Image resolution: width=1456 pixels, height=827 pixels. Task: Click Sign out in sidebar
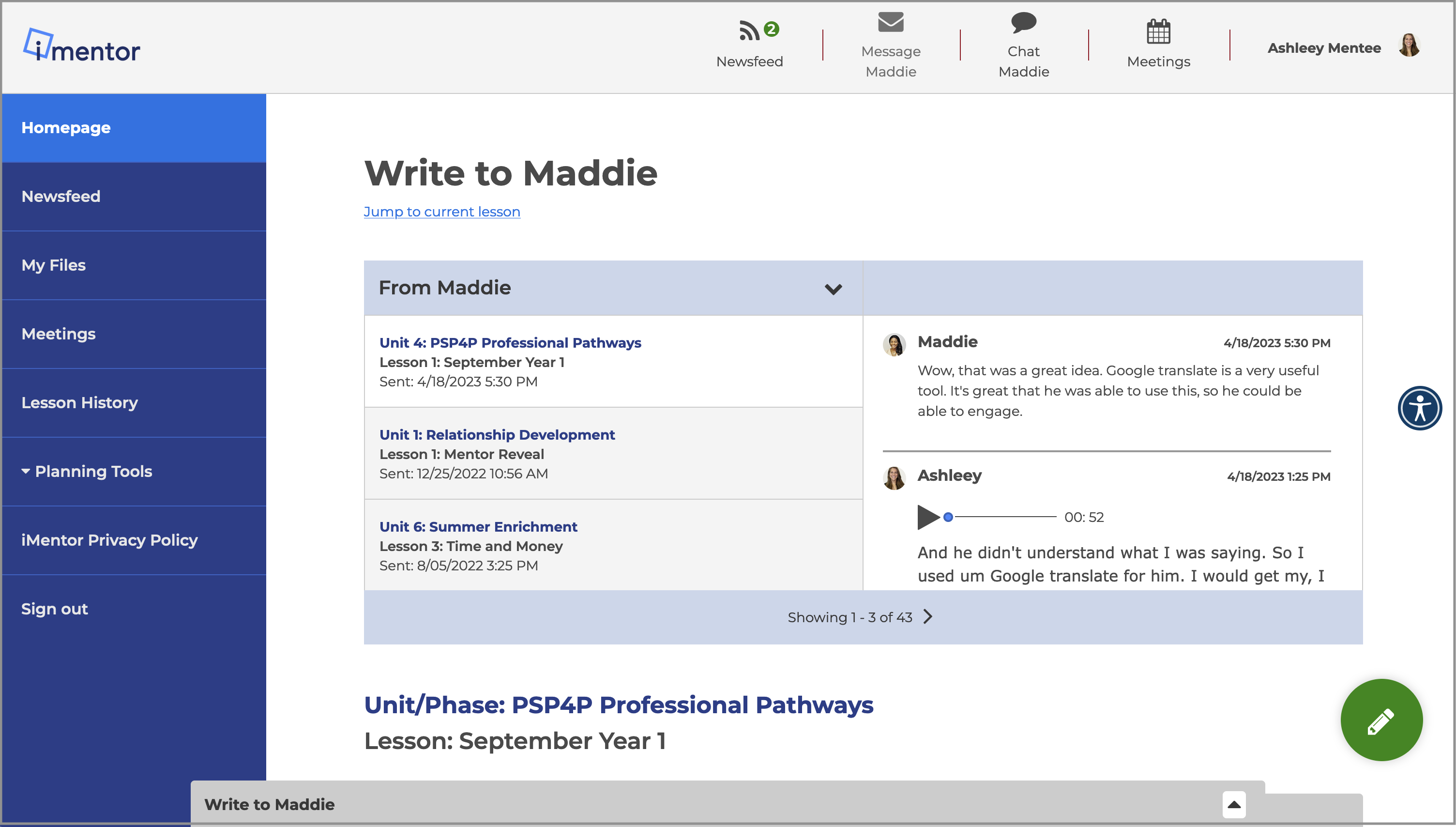tap(55, 609)
